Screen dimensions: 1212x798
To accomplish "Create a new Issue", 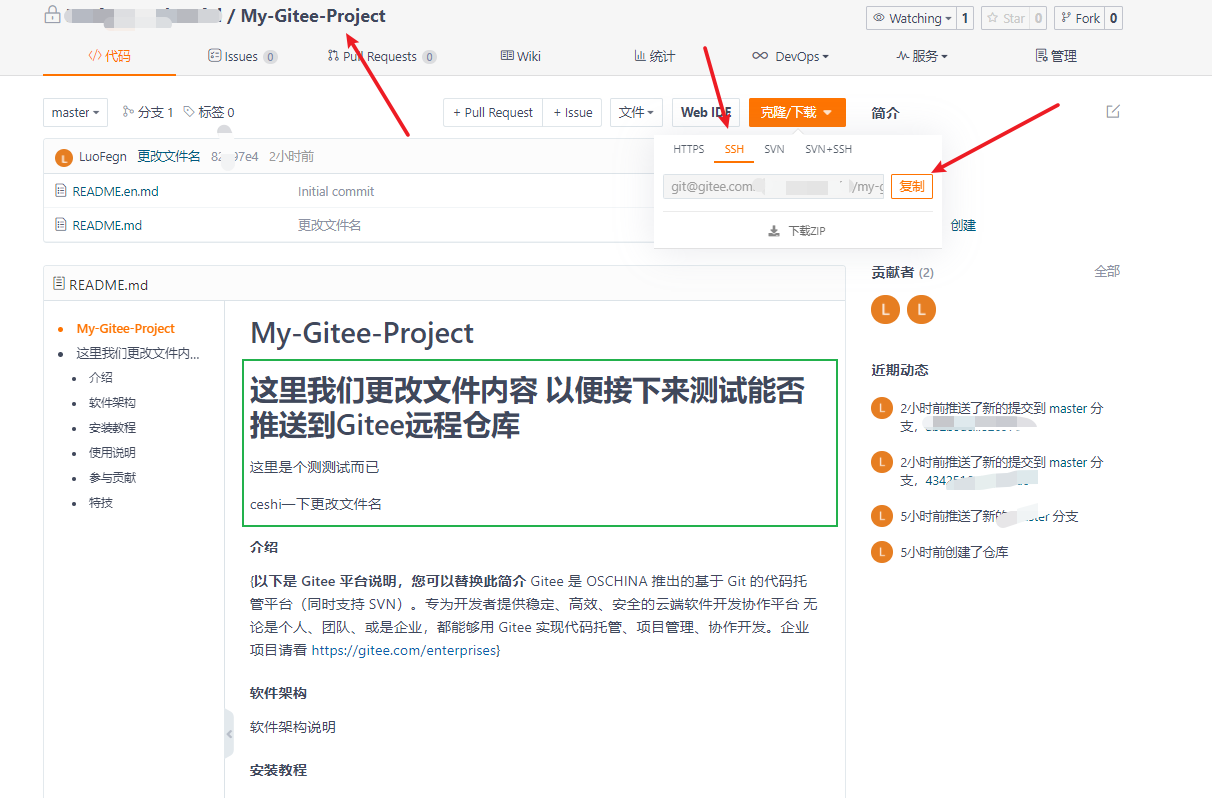I will coord(573,112).
